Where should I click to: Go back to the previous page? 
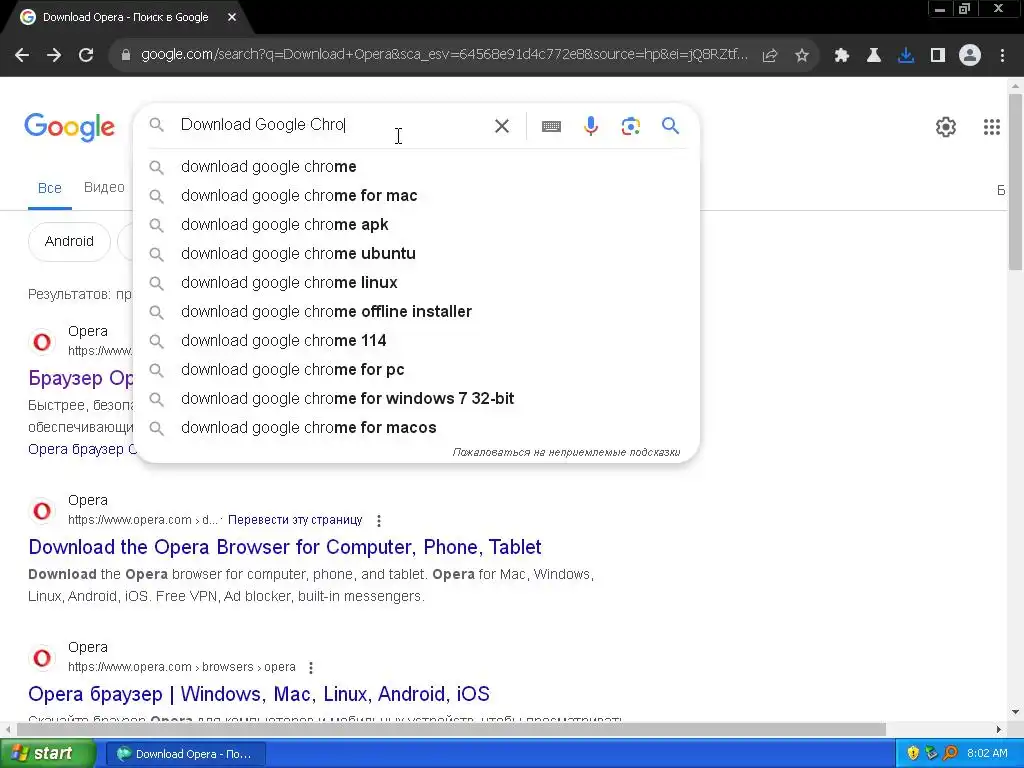22,56
